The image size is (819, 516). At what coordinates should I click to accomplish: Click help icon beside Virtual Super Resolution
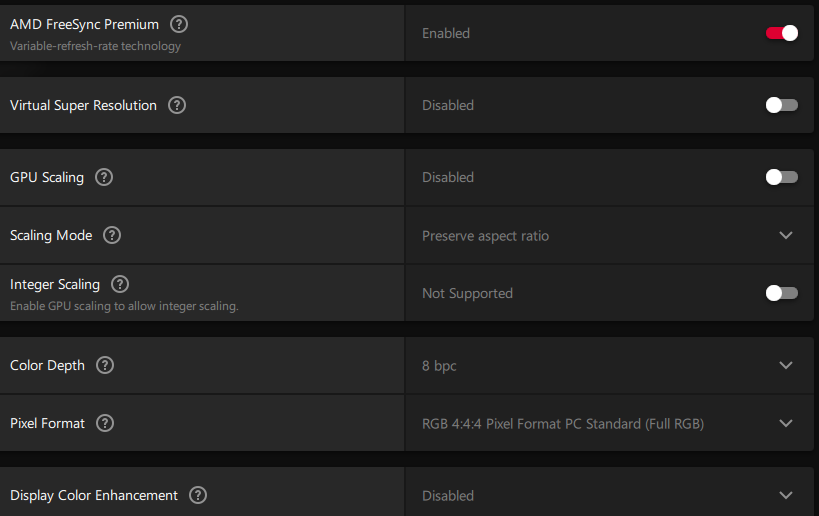click(x=177, y=105)
